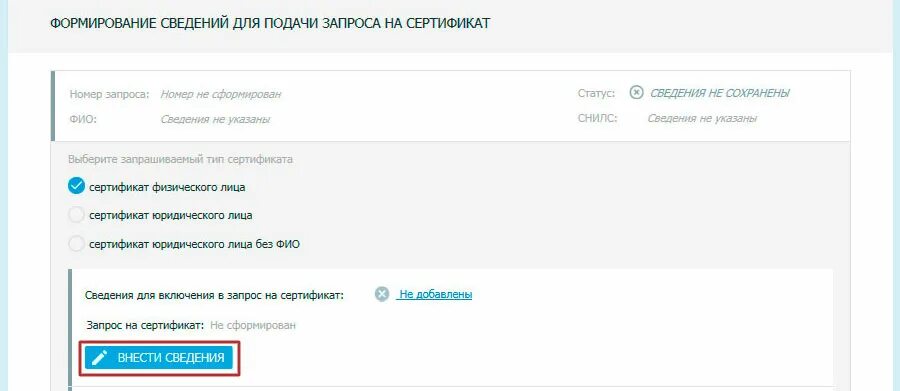
Task: Click the Не сформирован request status
Action: 253,325
